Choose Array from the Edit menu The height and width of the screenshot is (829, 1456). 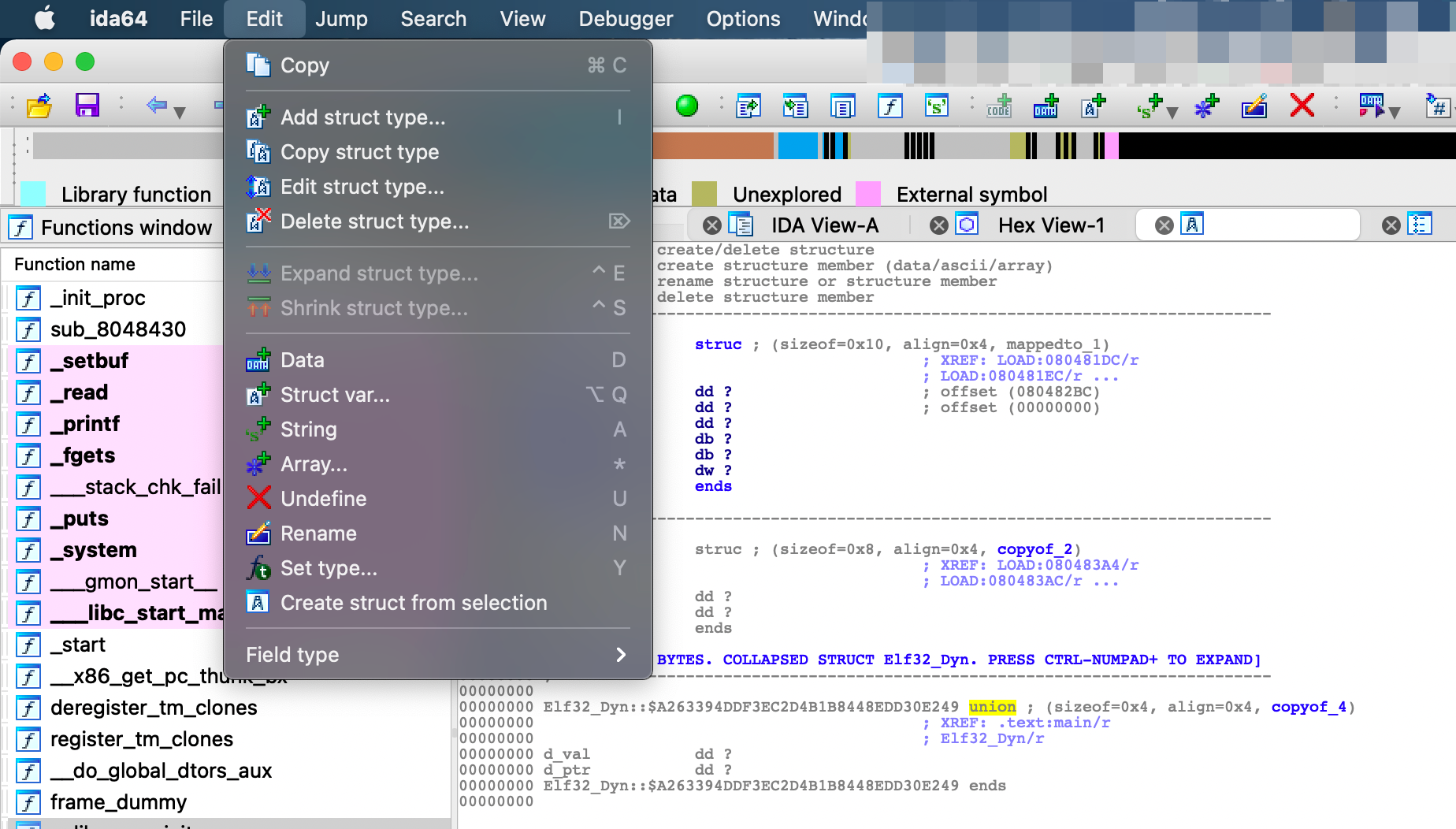[x=437, y=464]
